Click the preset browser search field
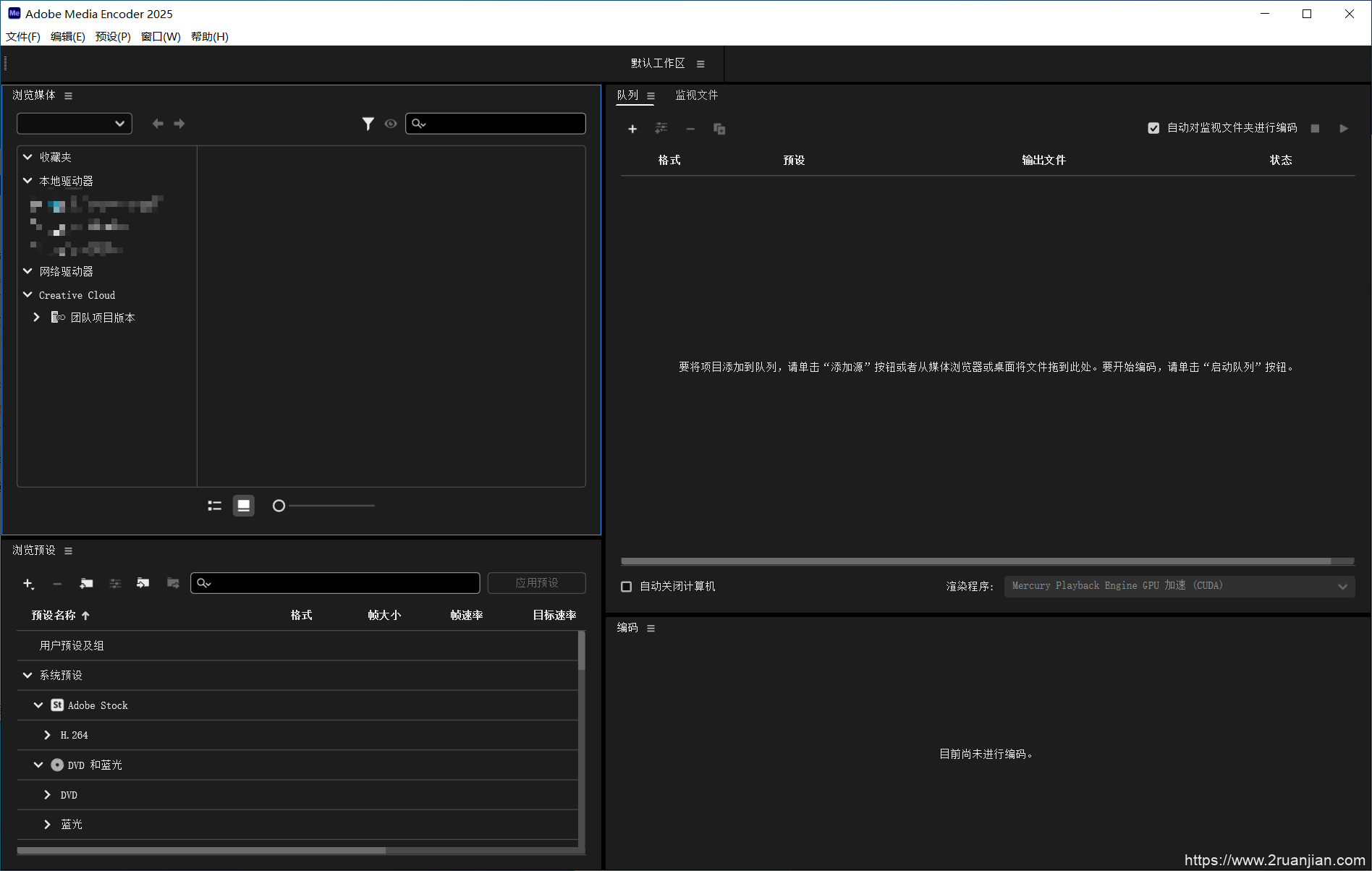Screen dimensions: 1372x871 point(335,583)
